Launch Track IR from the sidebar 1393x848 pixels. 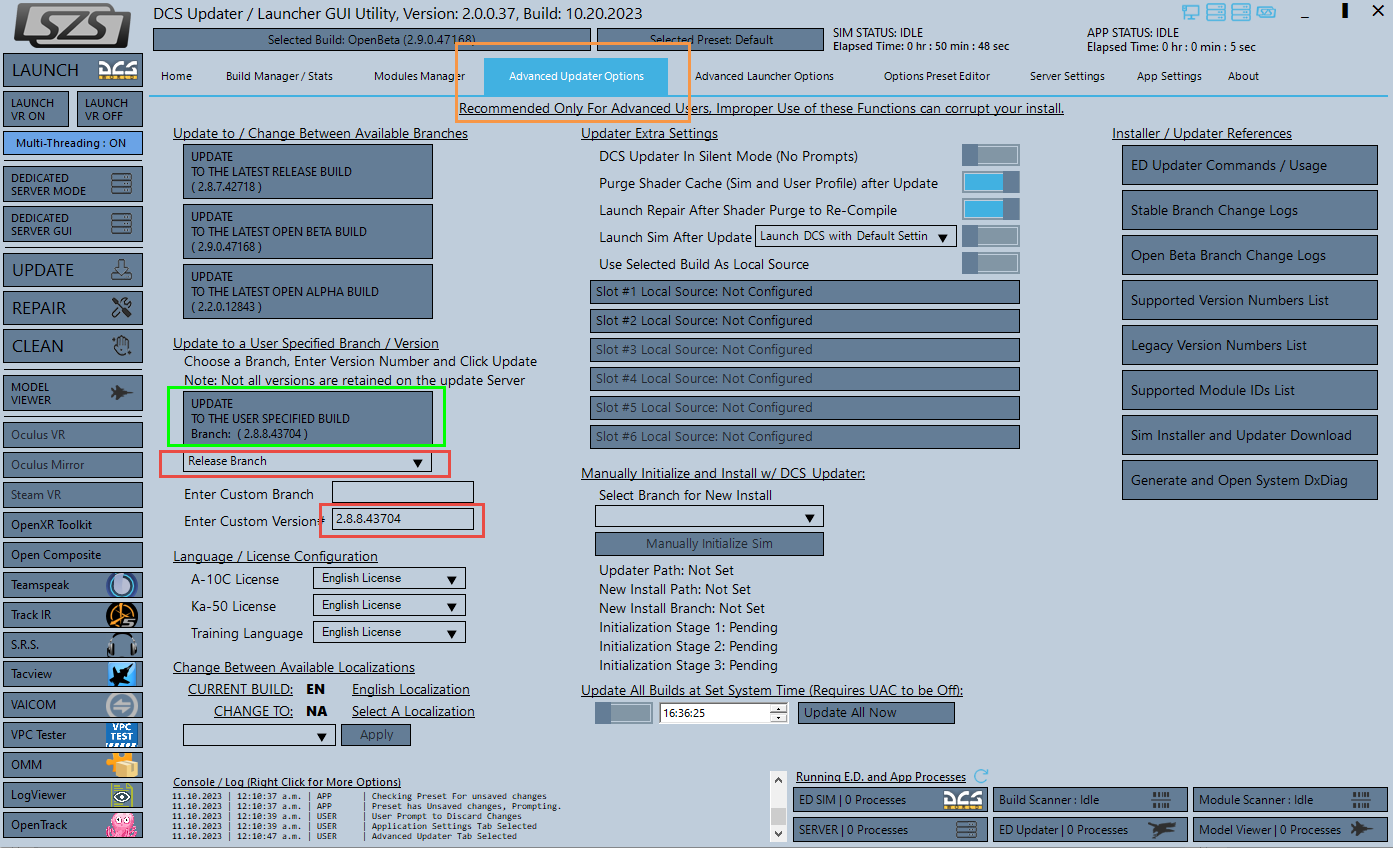click(x=73, y=615)
